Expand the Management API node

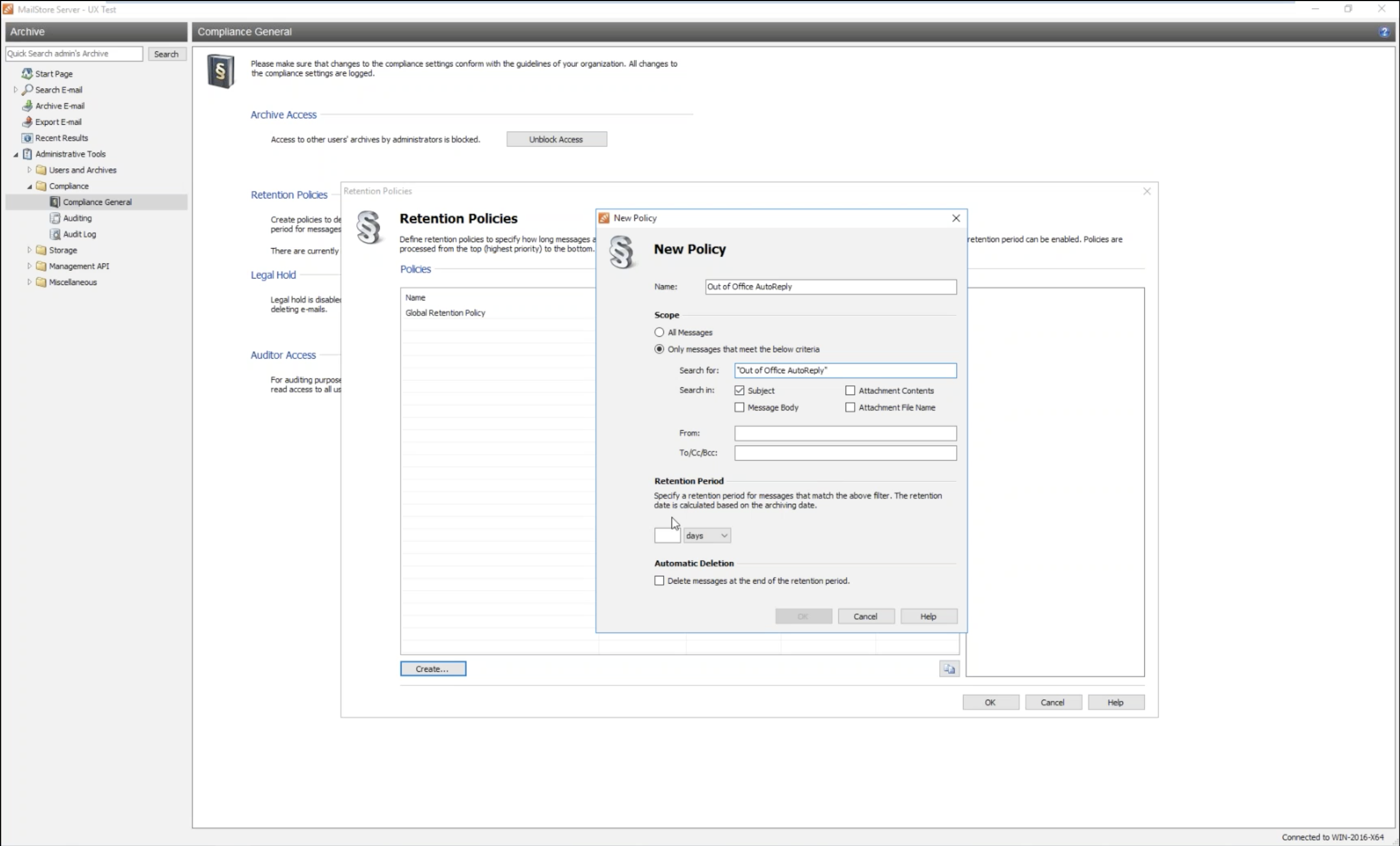[30, 266]
